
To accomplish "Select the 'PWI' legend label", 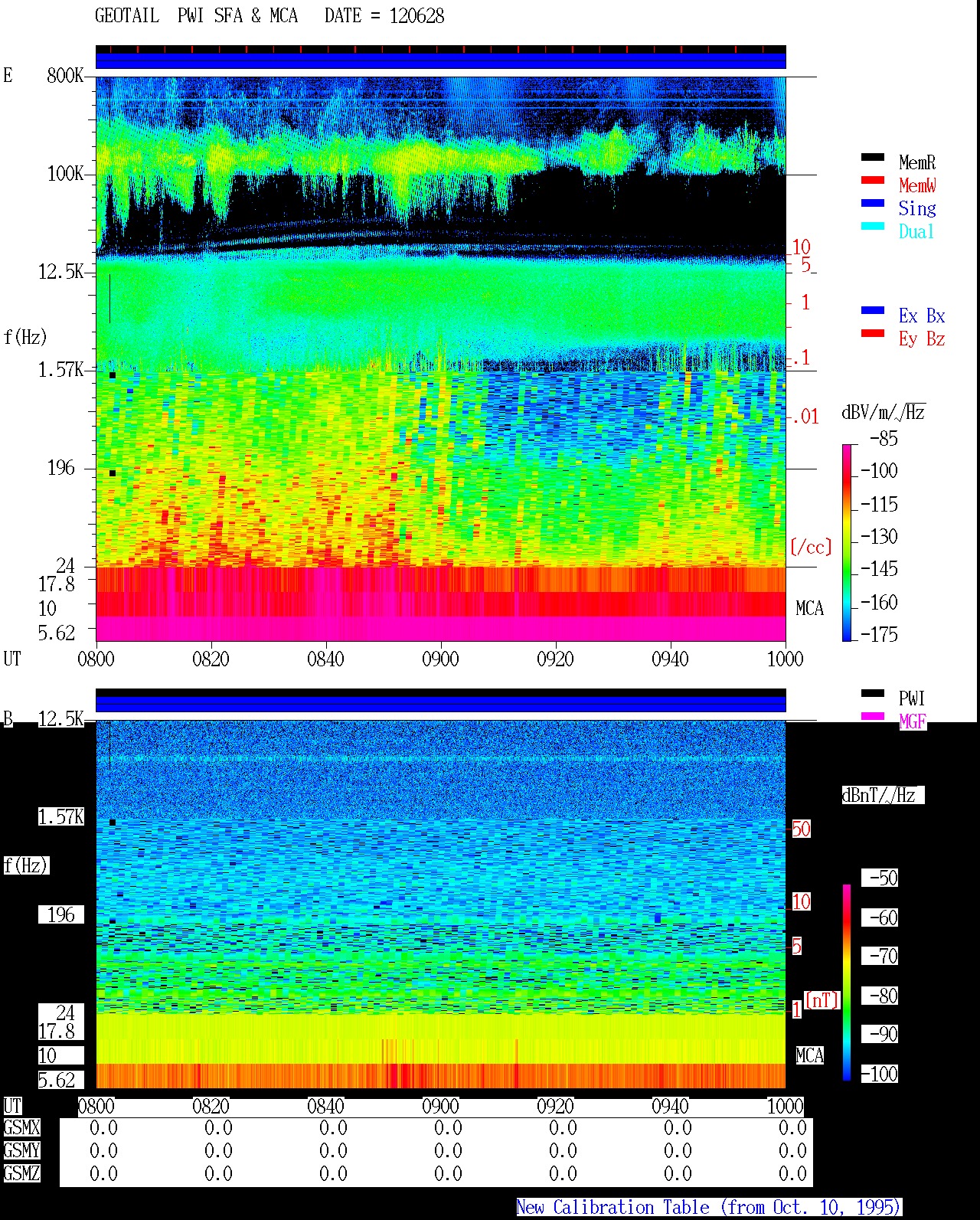I will click(x=912, y=698).
